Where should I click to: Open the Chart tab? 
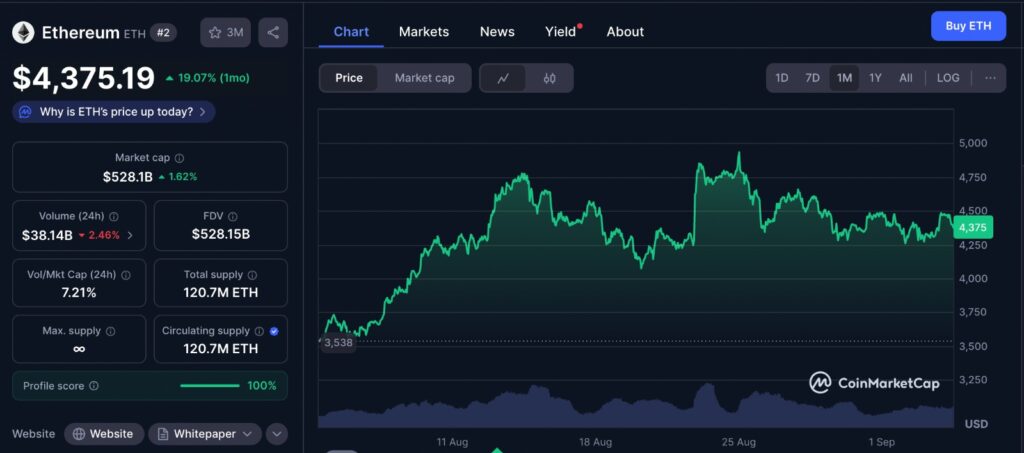351,31
